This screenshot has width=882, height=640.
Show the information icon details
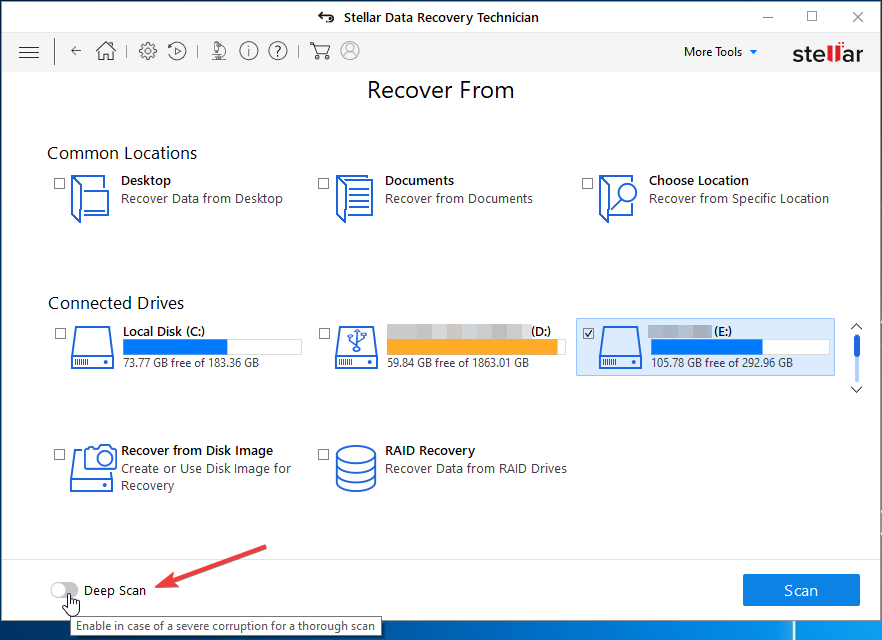(x=249, y=51)
